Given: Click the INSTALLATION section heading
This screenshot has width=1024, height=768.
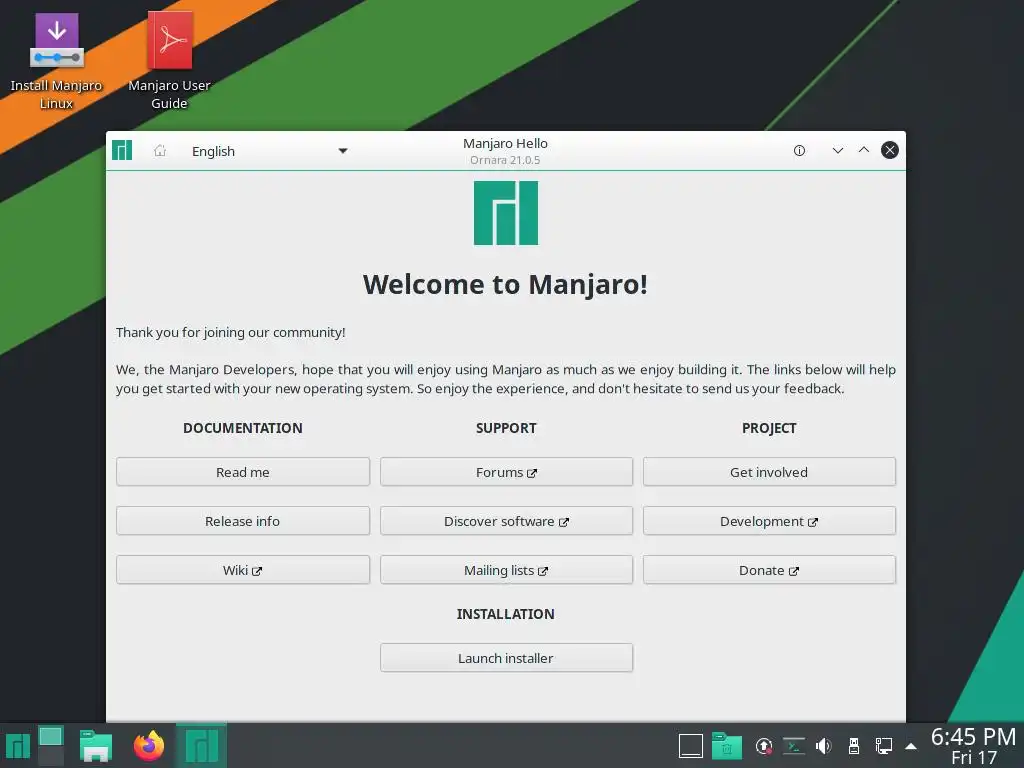Looking at the screenshot, I should pos(506,614).
